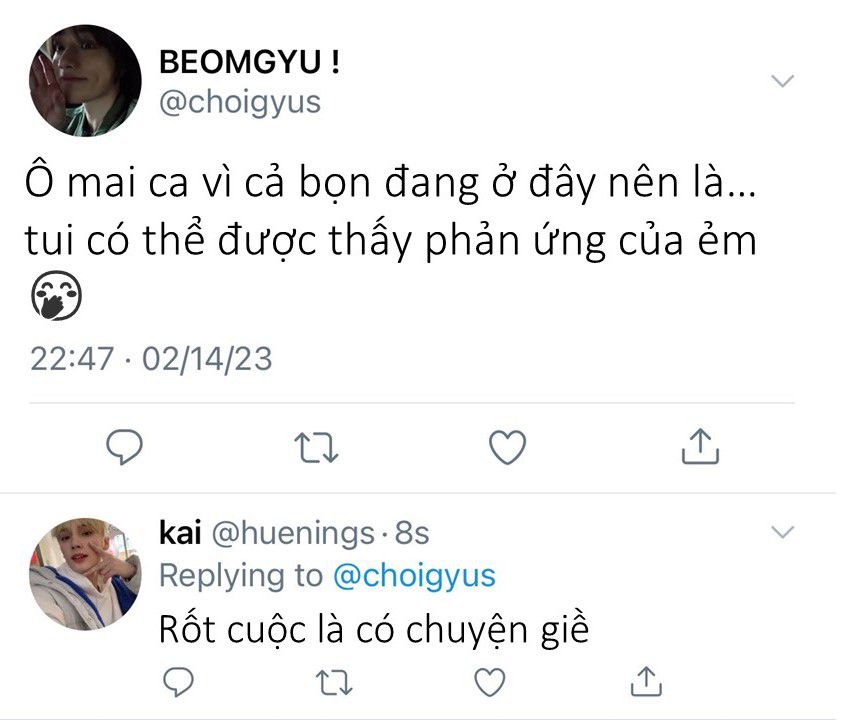Open the chevron menu on BEOMGYU's tweet
Viewport: 860px width, 720px height.
[781, 81]
